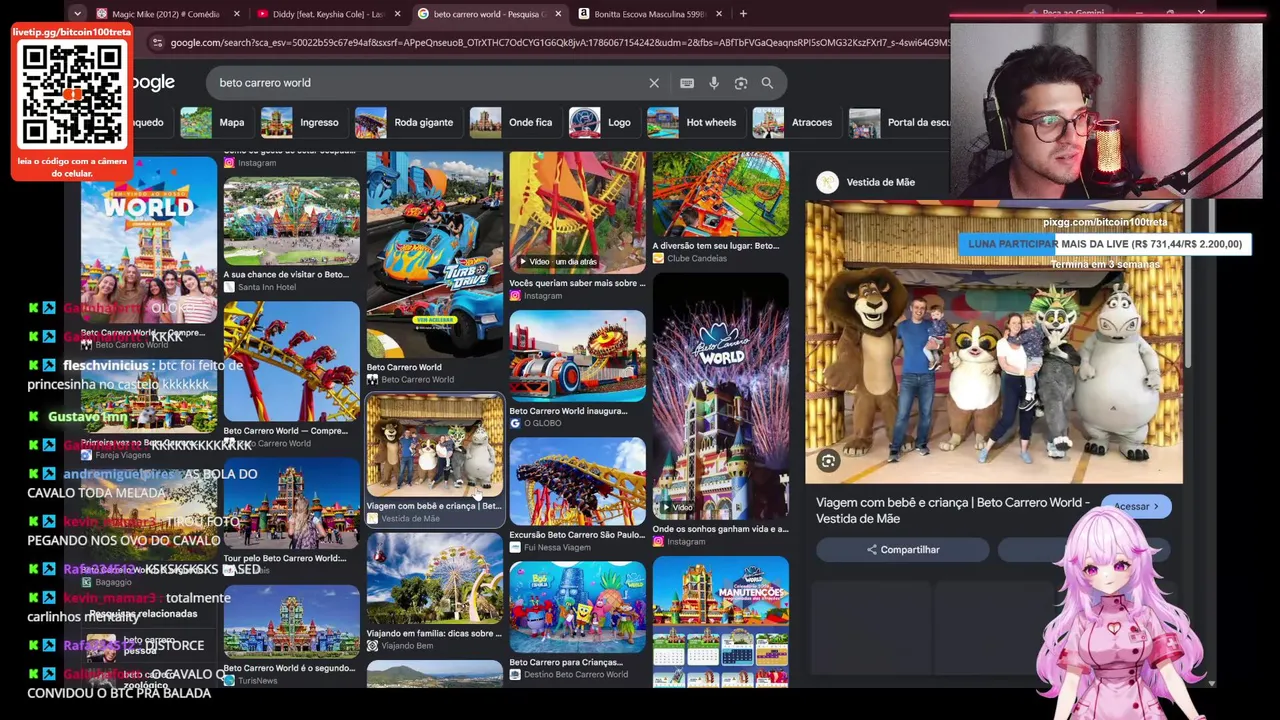Filter images by the Hot wheels chip
The height and width of the screenshot is (720, 1280).
(692, 122)
